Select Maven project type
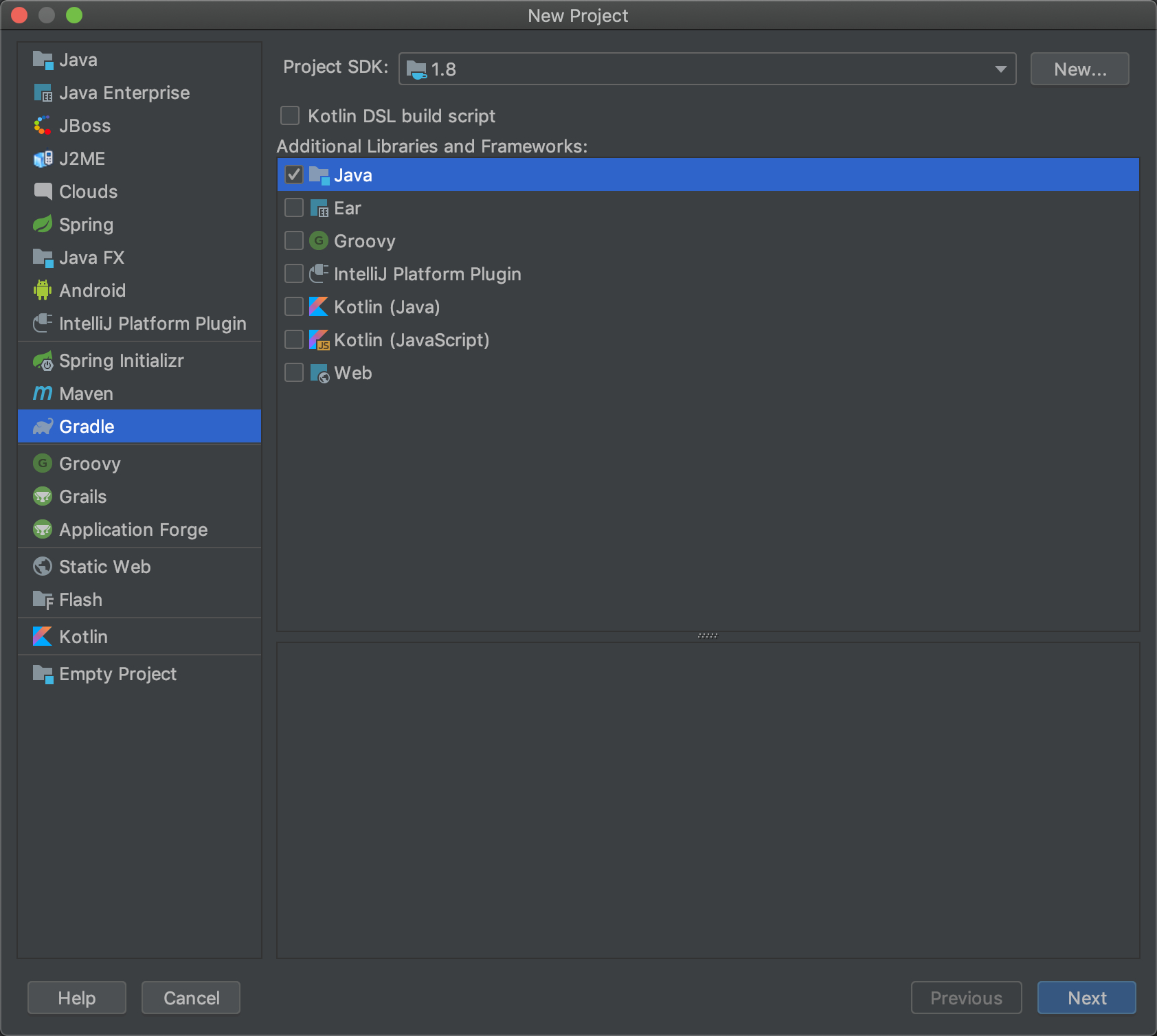The image size is (1157, 1036). [x=139, y=394]
